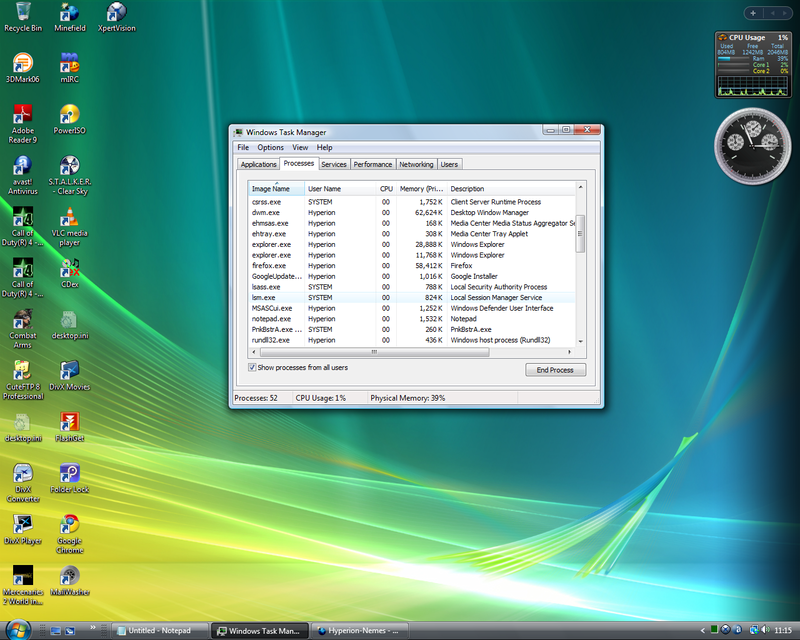Select the csrss.exe process row
This screenshot has width=800, height=640.
[x=412, y=202]
